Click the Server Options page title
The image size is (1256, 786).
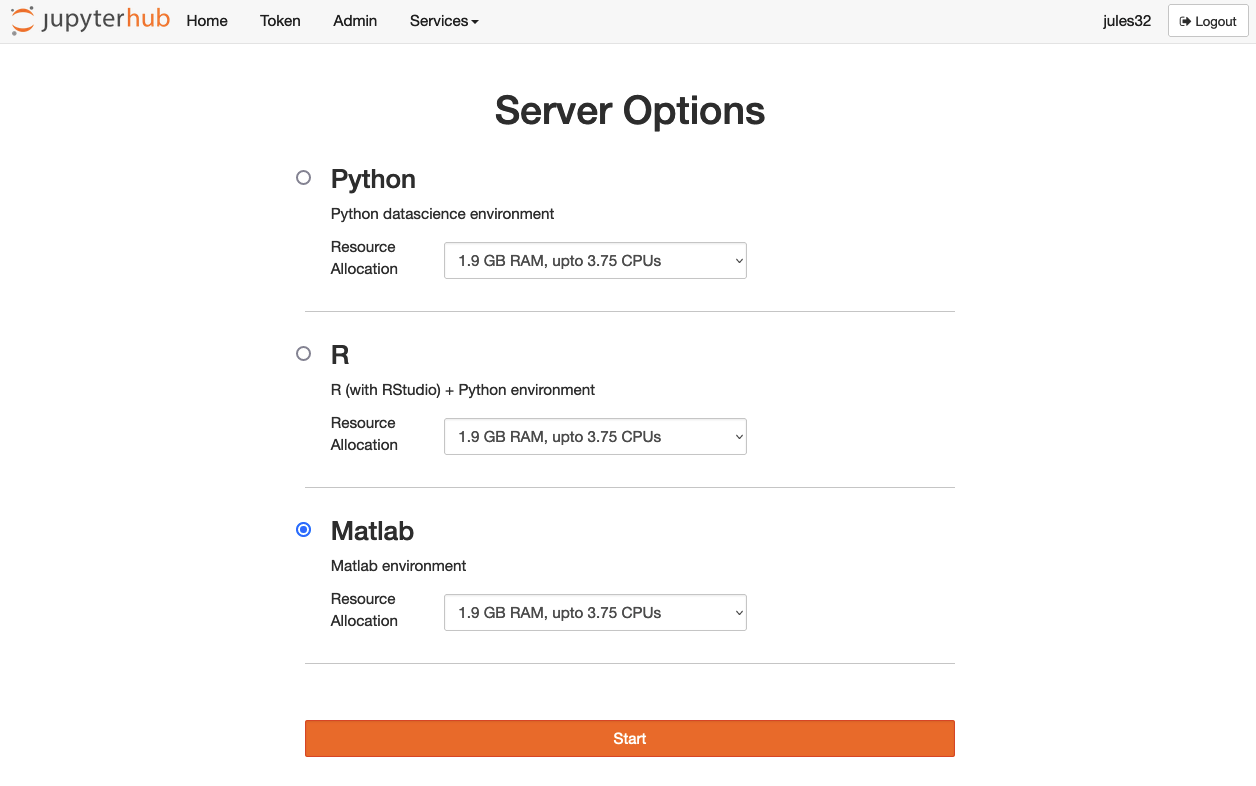tap(628, 110)
